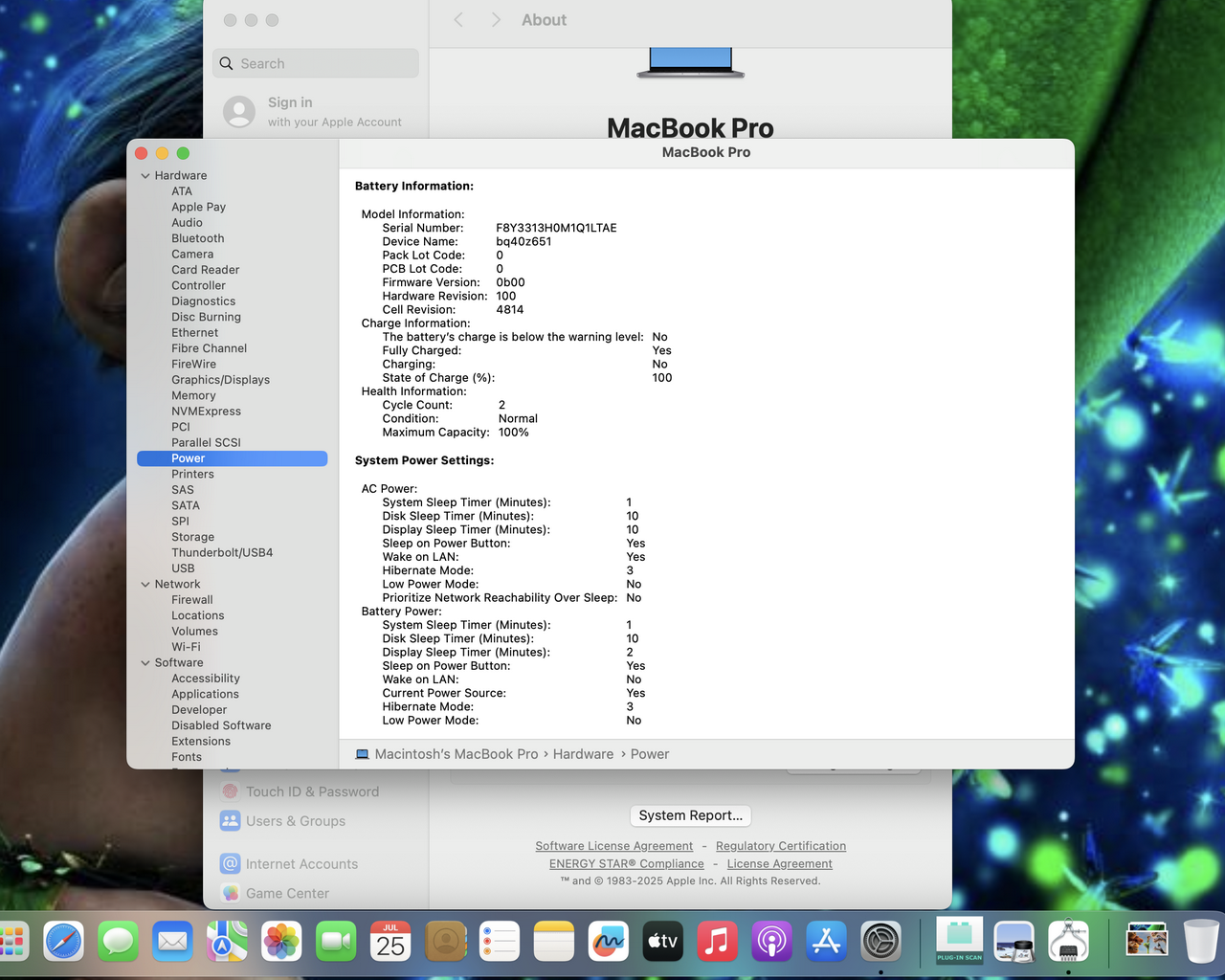Select NVMExpress in Hardware list
The height and width of the screenshot is (980, 1225).
pos(207,412)
